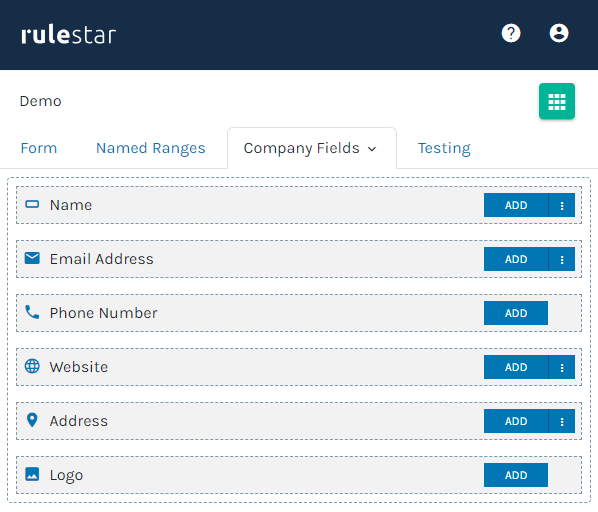Switch to the Form tab
This screenshot has width=598, height=512.
(39, 148)
